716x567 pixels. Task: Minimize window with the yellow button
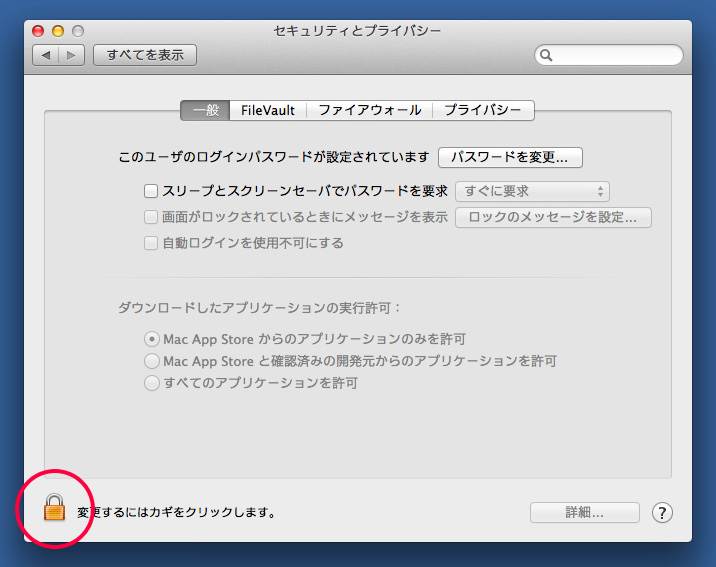(58, 31)
